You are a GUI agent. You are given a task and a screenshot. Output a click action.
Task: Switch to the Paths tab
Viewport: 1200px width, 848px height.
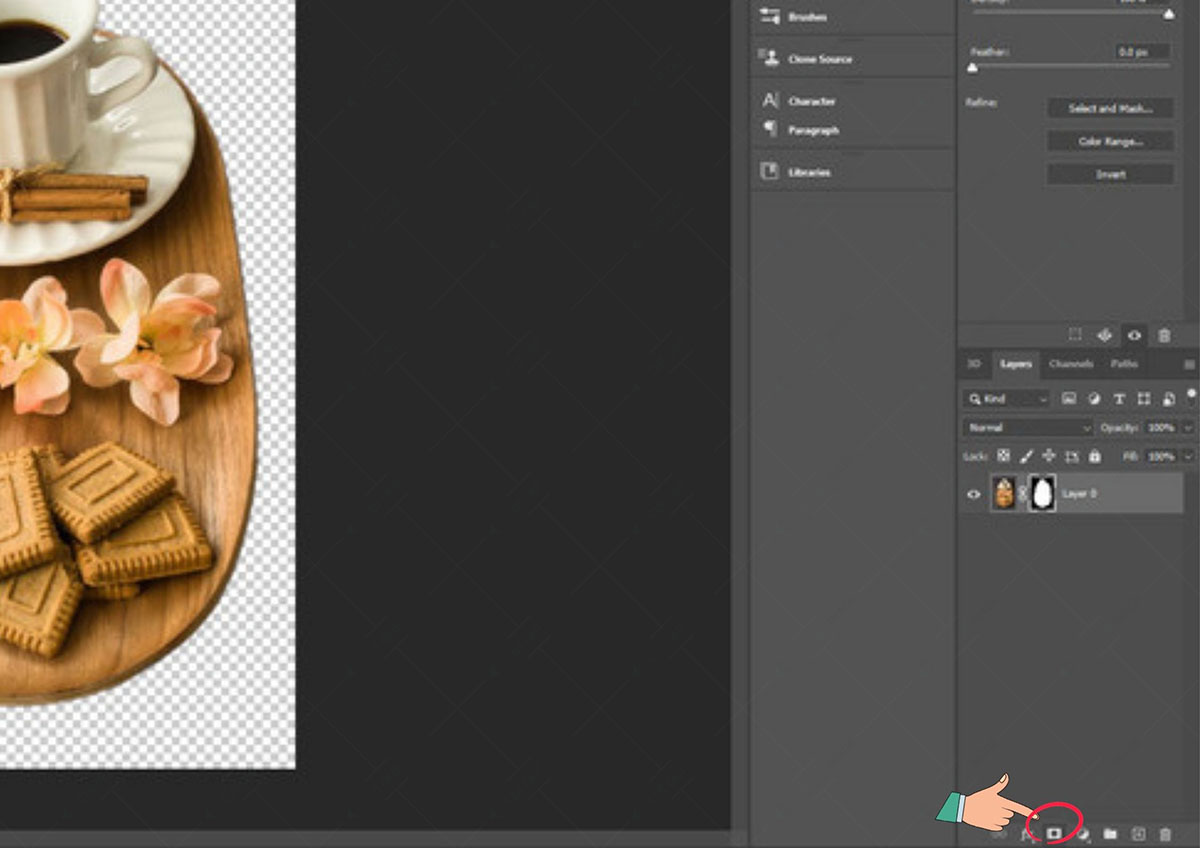[x=1124, y=364]
